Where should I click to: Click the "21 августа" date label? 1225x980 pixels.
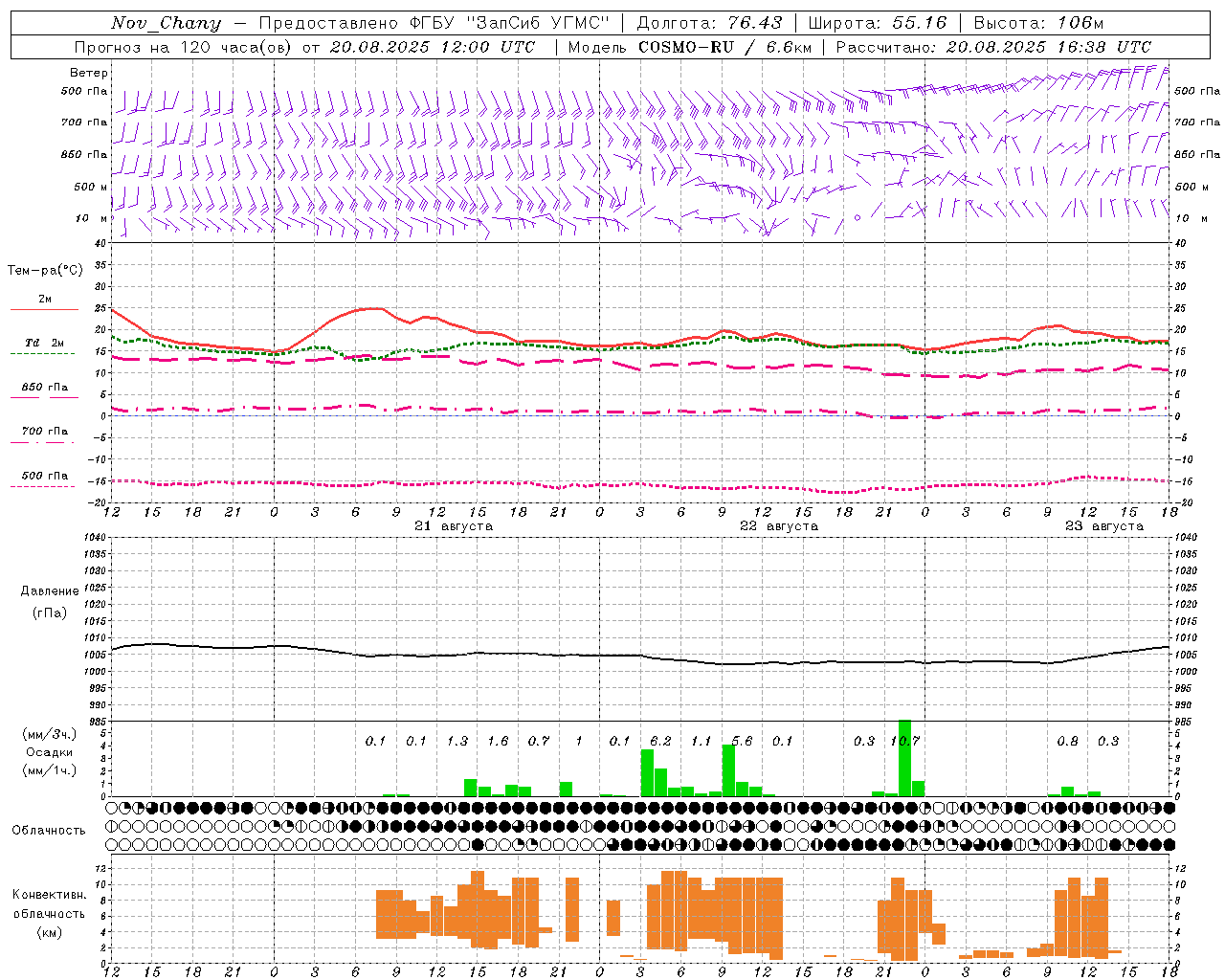[x=454, y=526]
